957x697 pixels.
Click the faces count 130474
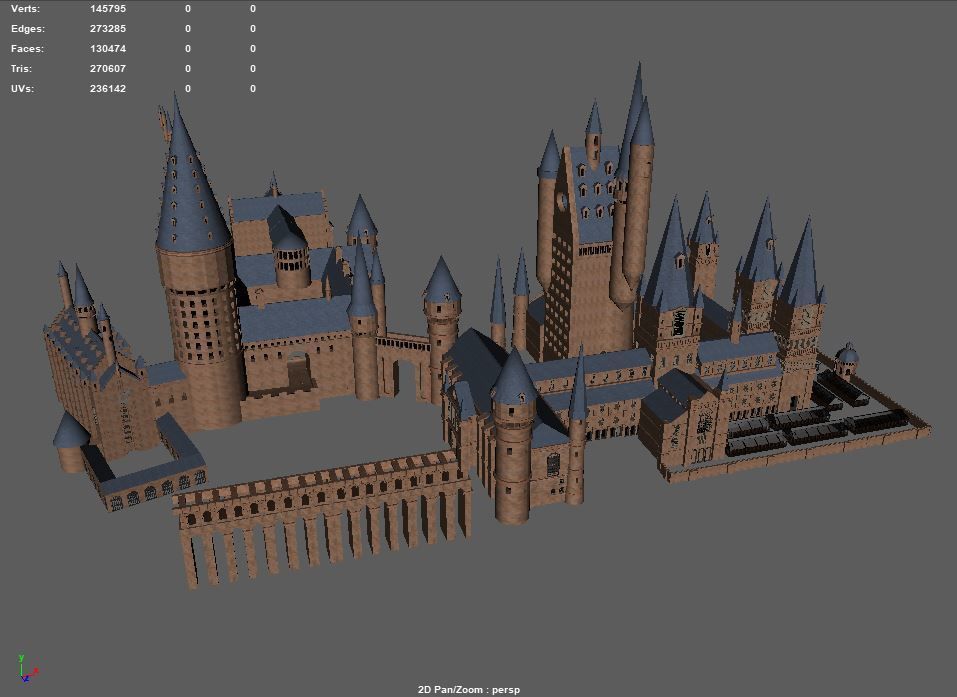pyautogui.click(x=107, y=49)
